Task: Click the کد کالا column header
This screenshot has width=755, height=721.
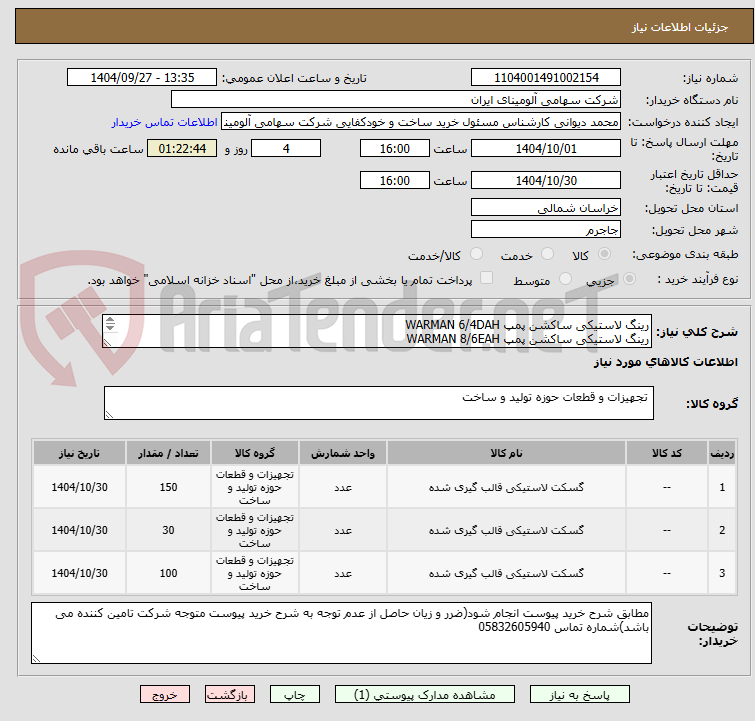Action: (667, 453)
